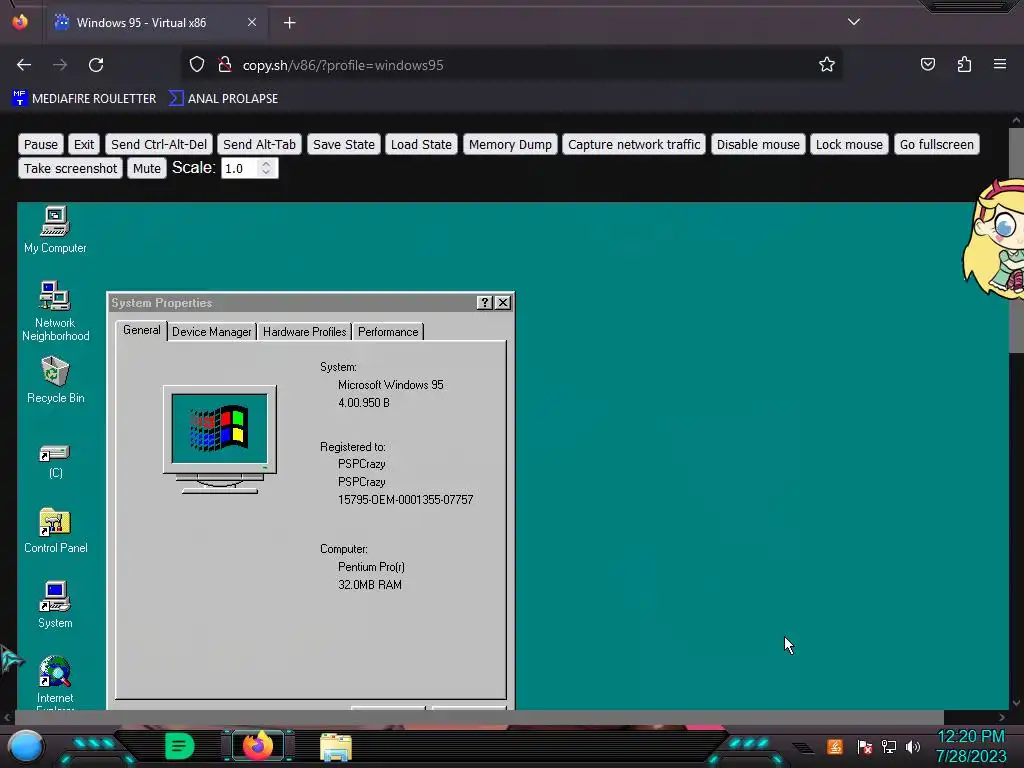Click the Save State button
Viewport: 1024px width, 768px height.
tap(344, 144)
